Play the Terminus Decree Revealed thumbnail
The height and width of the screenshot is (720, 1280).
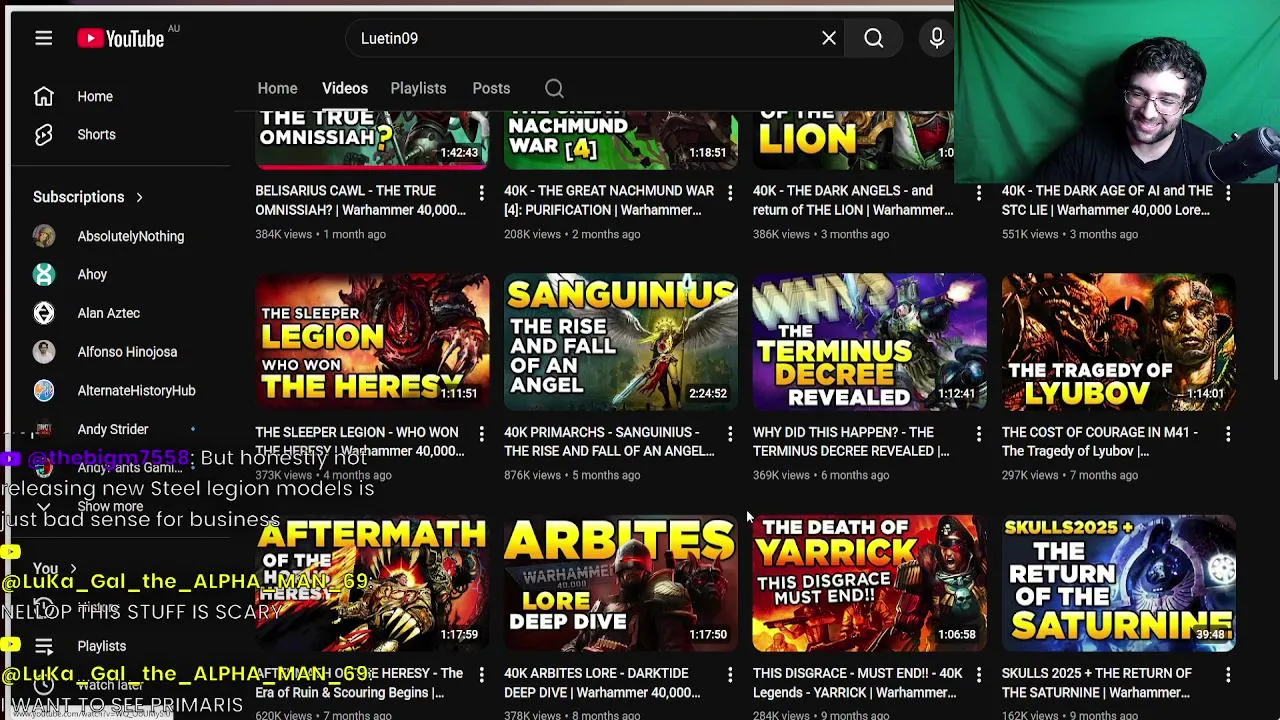pos(870,342)
